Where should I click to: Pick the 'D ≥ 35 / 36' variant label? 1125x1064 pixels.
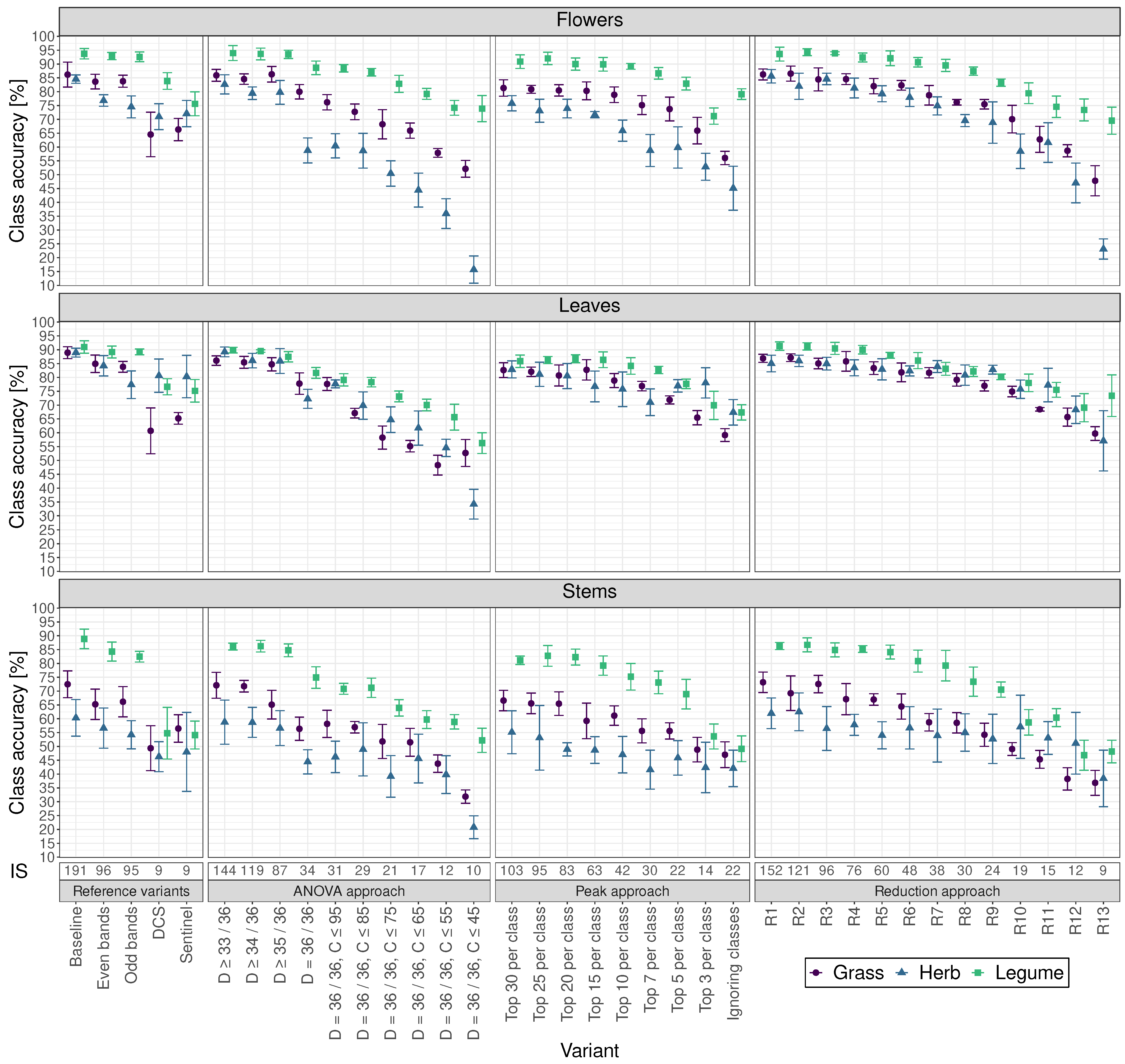[280, 945]
